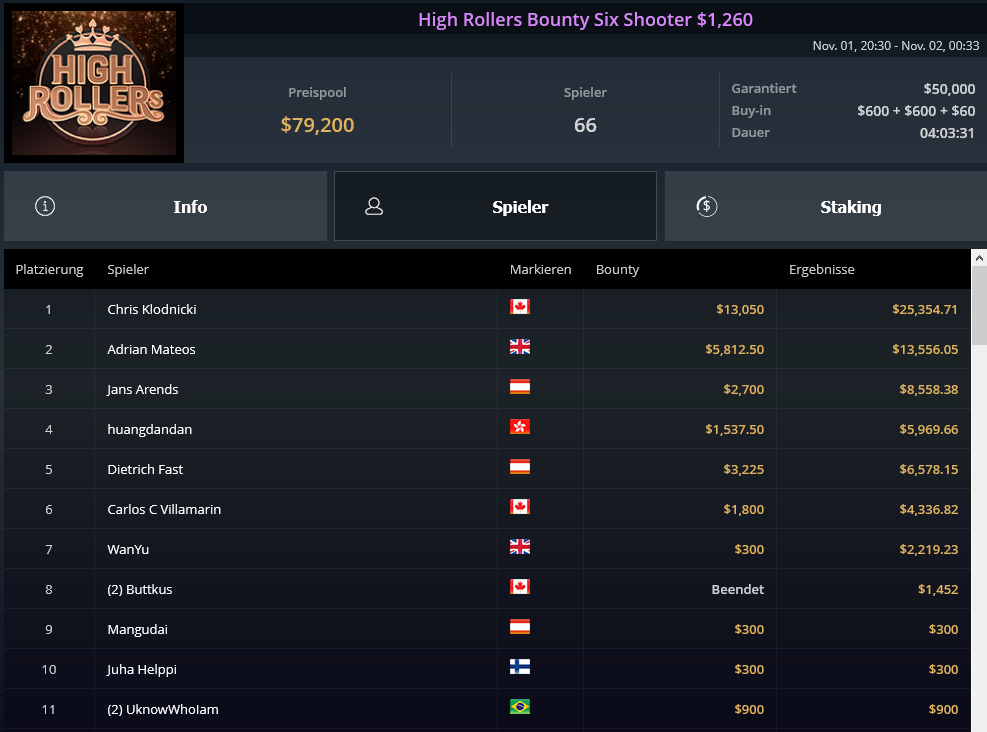
Task: Open the Info tab
Action: (x=166, y=206)
